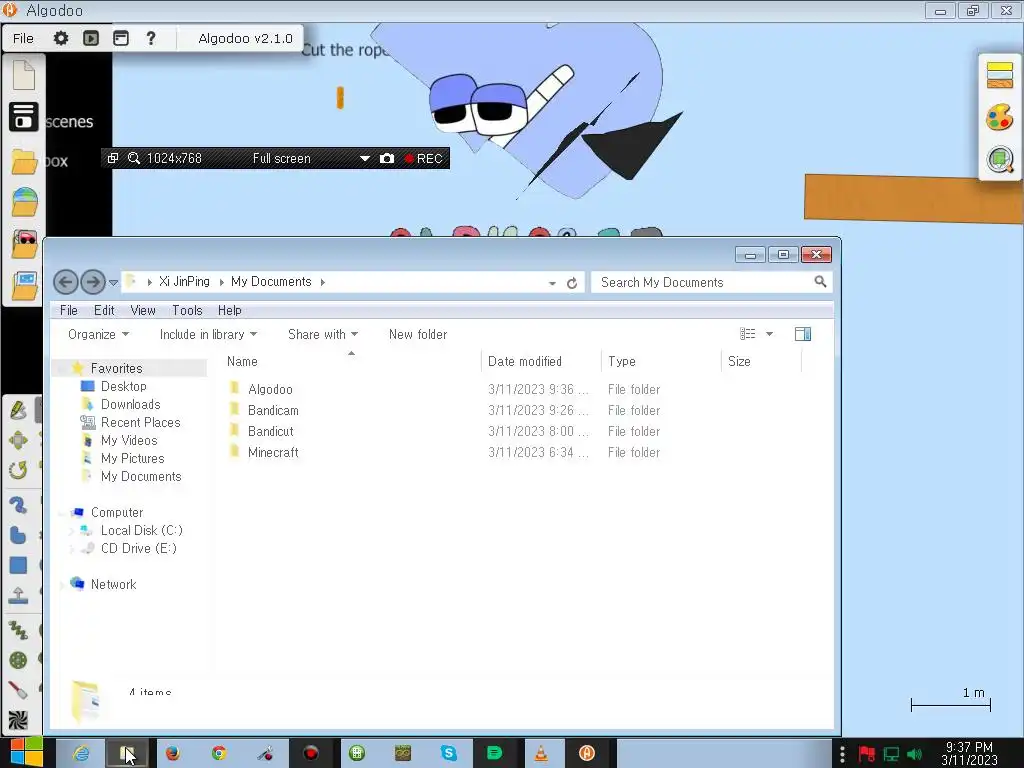Select the Spring tool in Algodoo
Image resolution: width=1024 pixels, height=768 pixels.
click(18, 630)
